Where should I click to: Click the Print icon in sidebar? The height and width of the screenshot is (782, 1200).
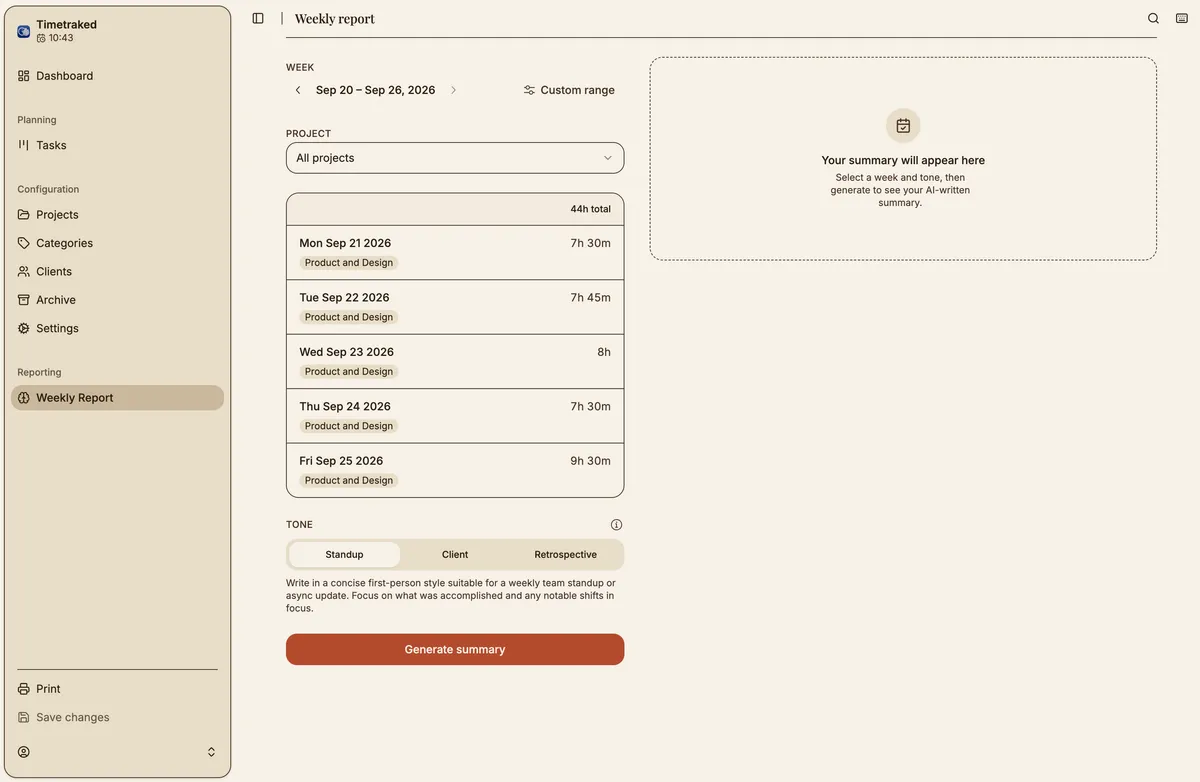click(24, 689)
